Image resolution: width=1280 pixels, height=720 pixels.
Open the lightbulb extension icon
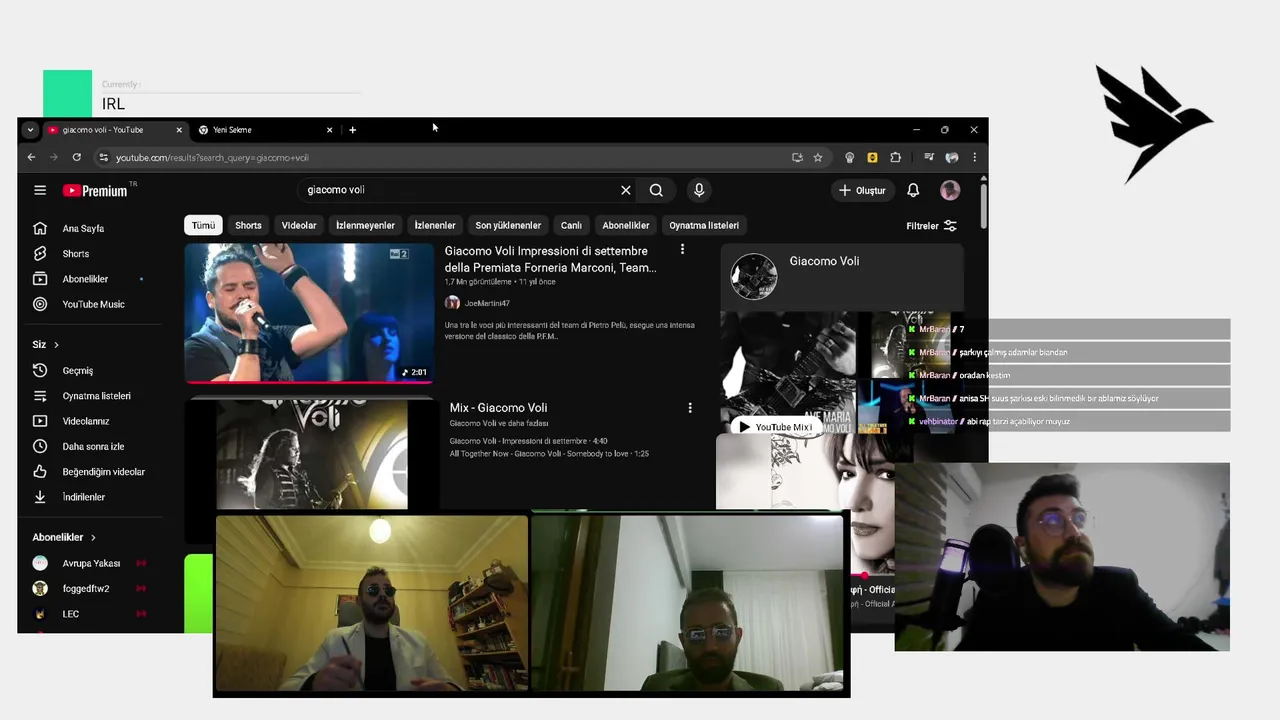pos(849,157)
